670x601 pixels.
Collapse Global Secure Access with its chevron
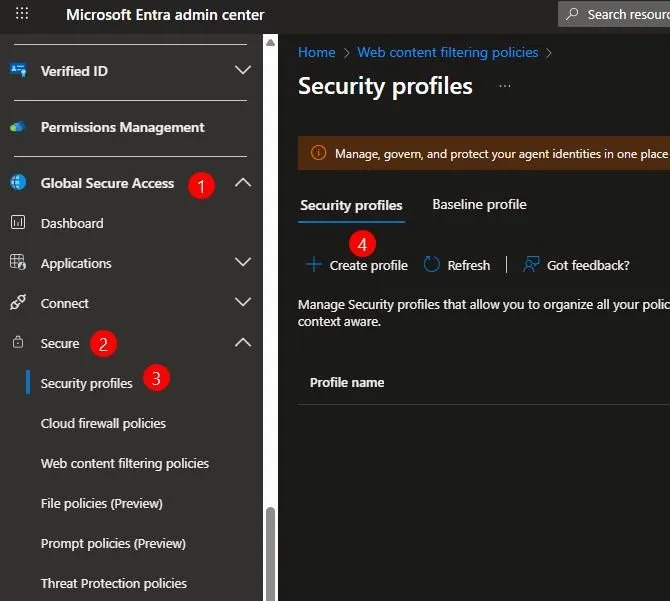pos(243,183)
